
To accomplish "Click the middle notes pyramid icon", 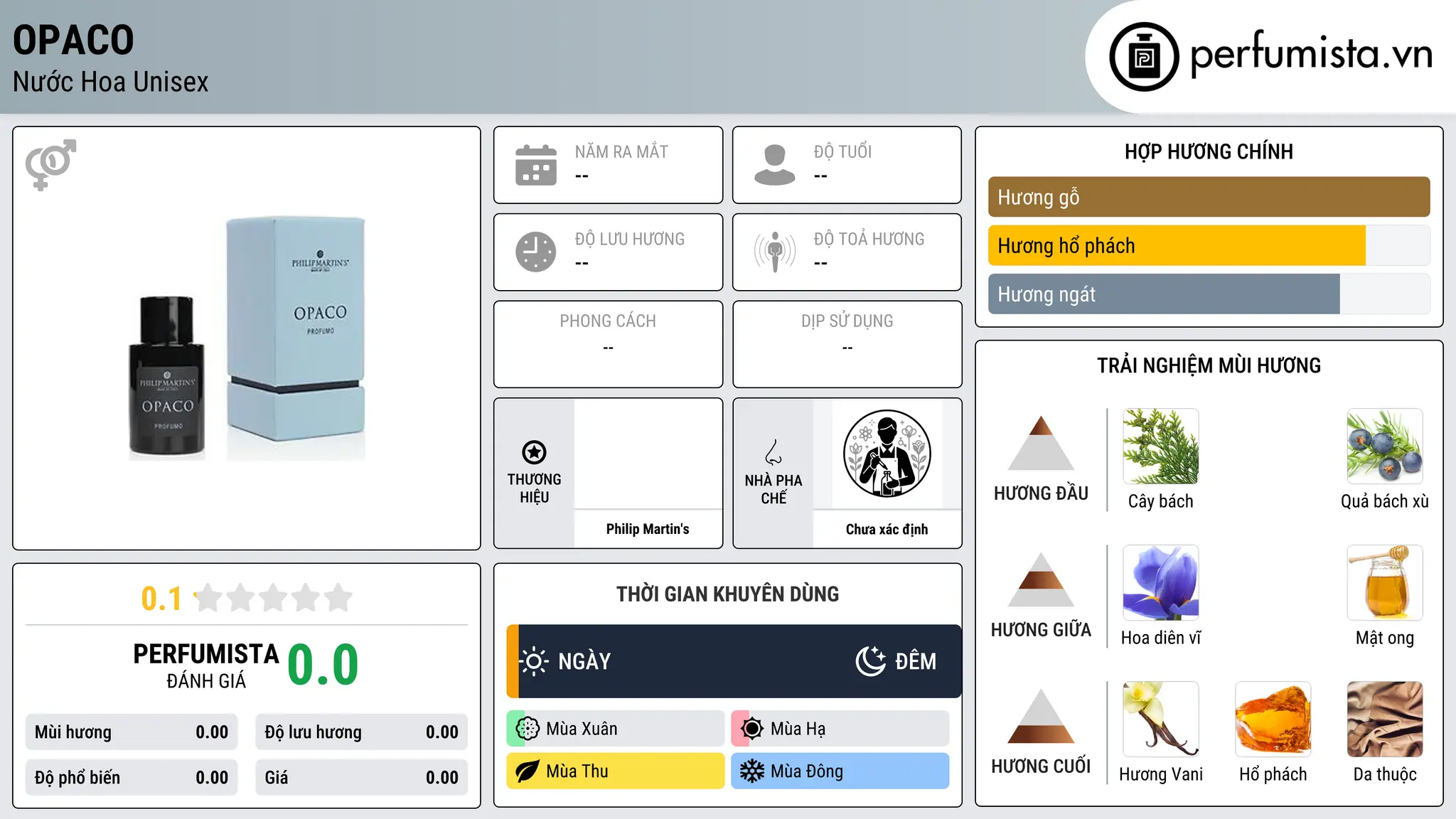I will [1041, 579].
